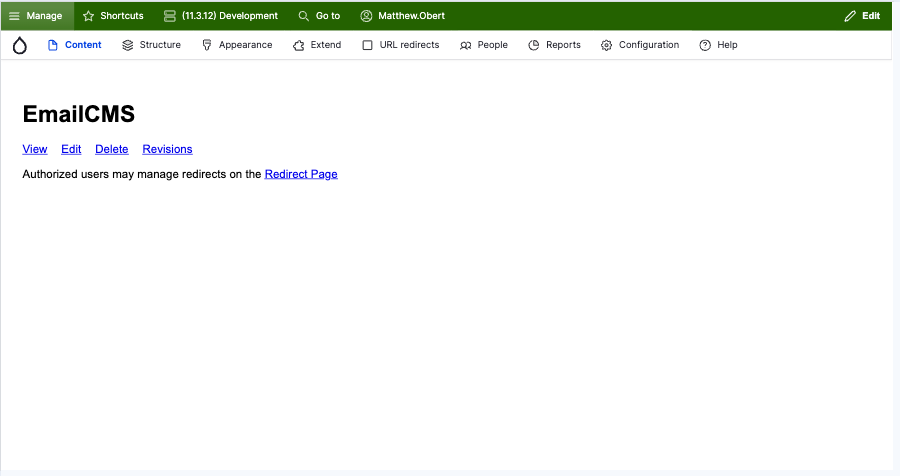Viewport: 900px width, 476px height.
Task: Click the Drupal drop logo icon
Action: coord(20,45)
